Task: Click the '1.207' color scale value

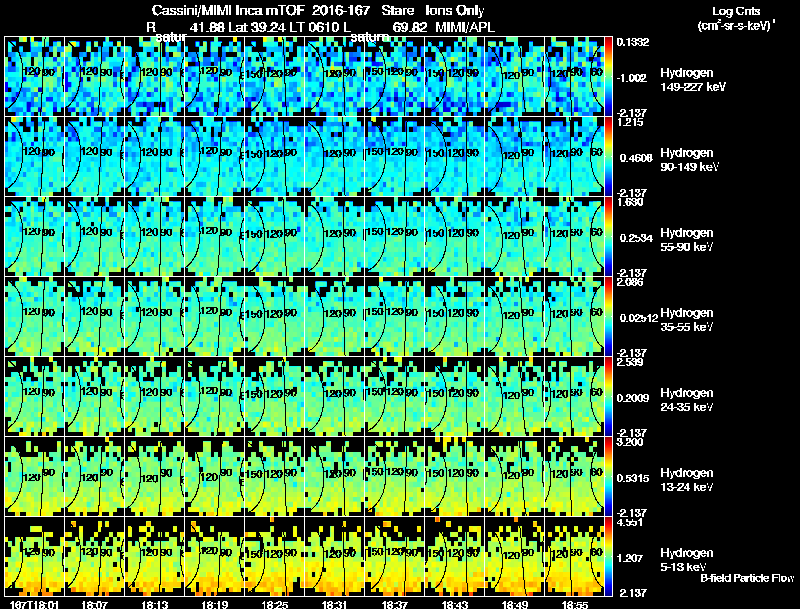Action: [x=630, y=559]
